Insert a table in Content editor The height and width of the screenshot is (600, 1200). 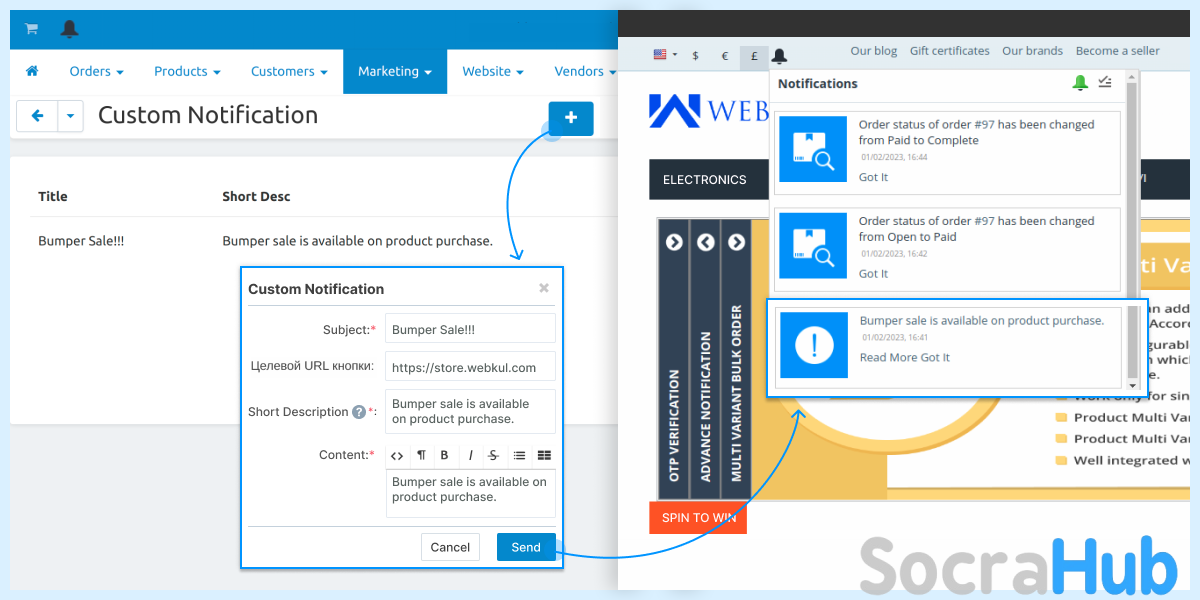[x=544, y=455]
